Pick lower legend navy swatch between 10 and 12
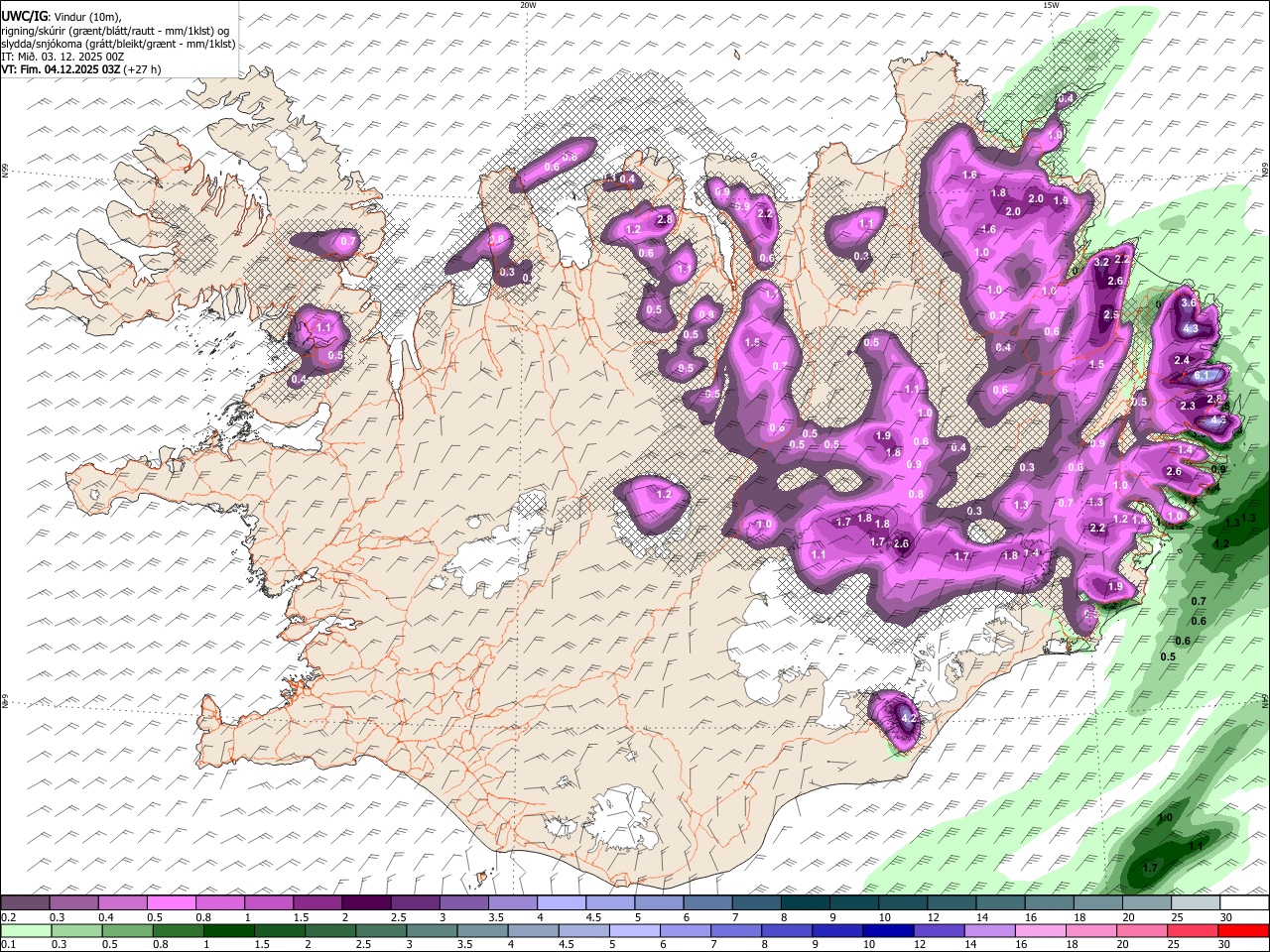The image size is (1270, 952). coord(887,930)
